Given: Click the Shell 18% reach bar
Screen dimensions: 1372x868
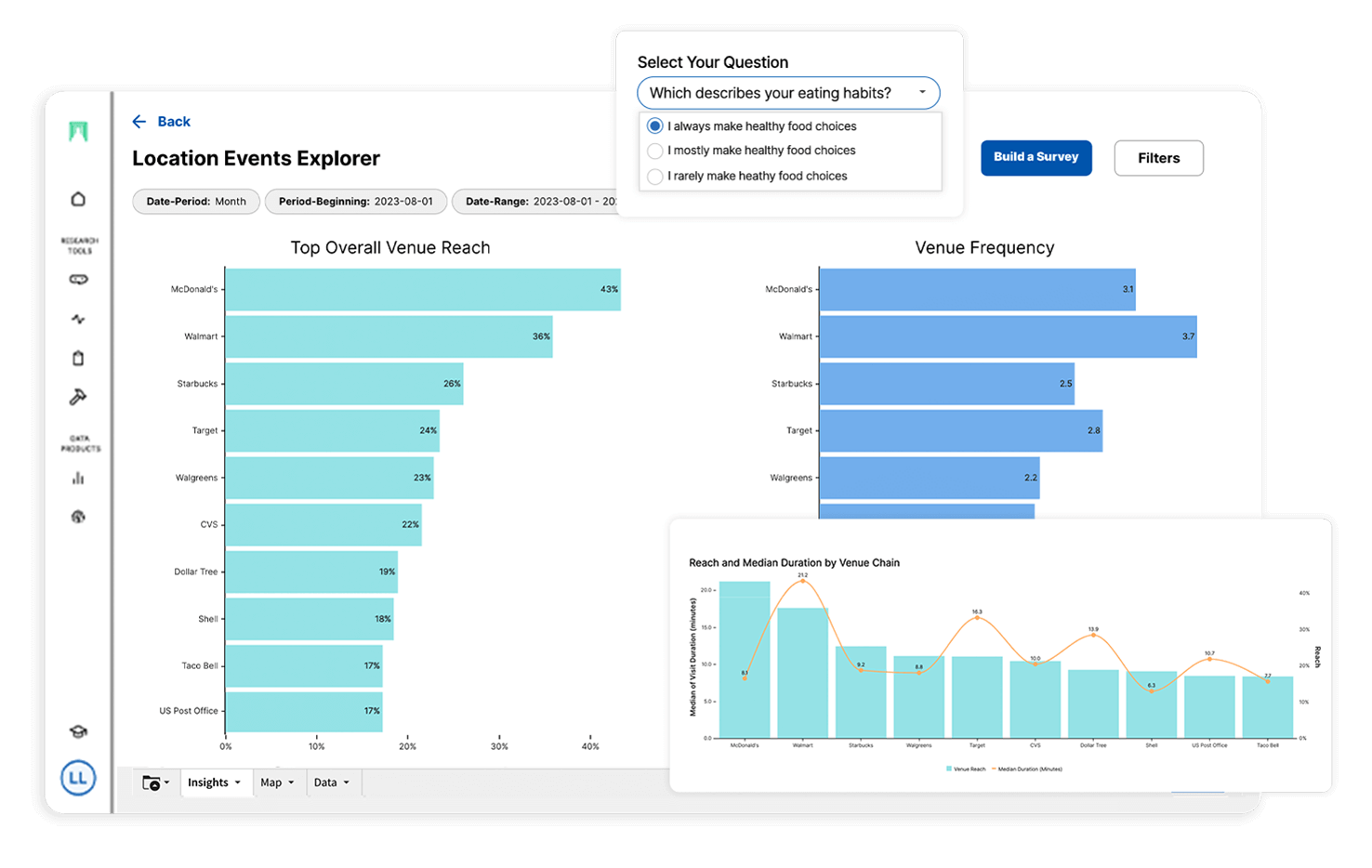Looking at the screenshot, I should pyautogui.click(x=310, y=619).
